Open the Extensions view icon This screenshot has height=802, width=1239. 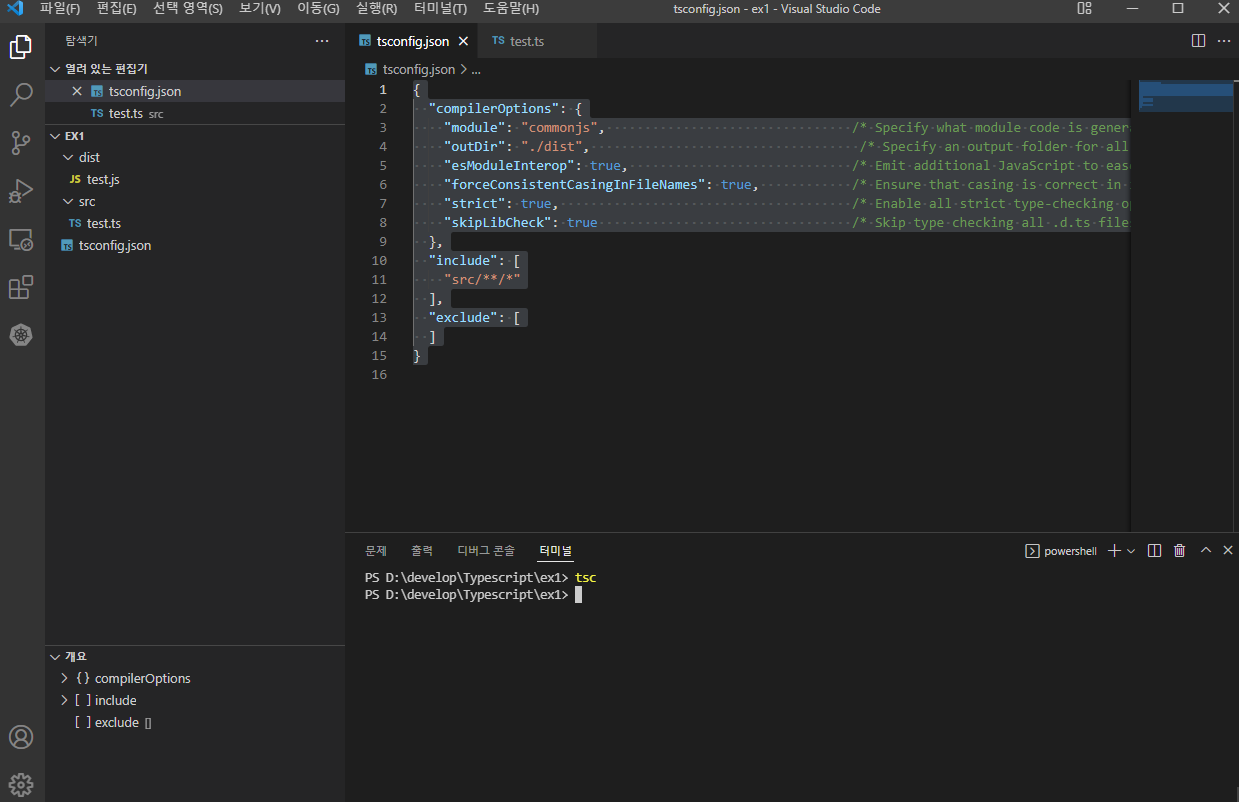21,288
